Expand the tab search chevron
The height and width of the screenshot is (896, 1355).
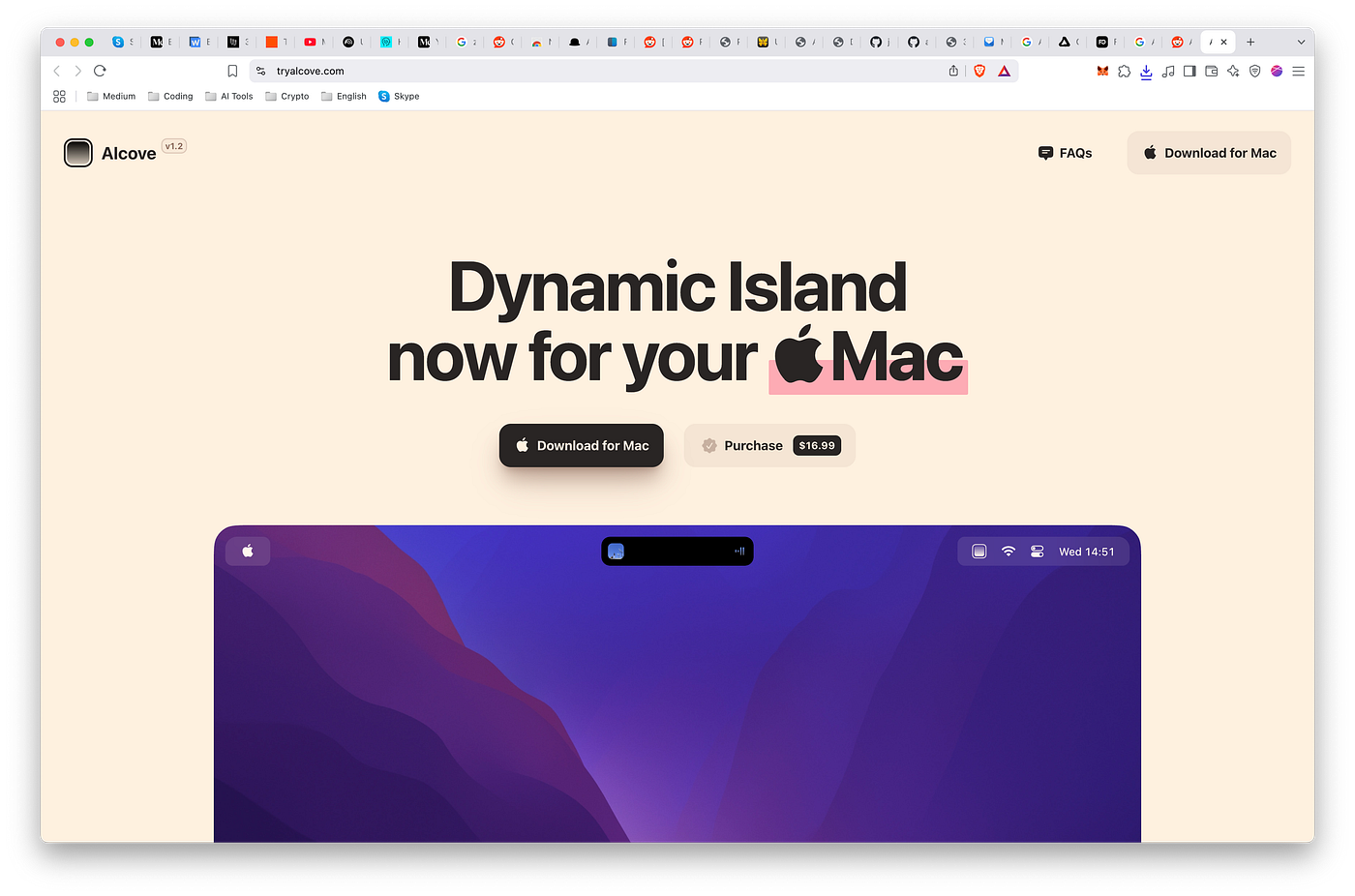(x=1301, y=42)
